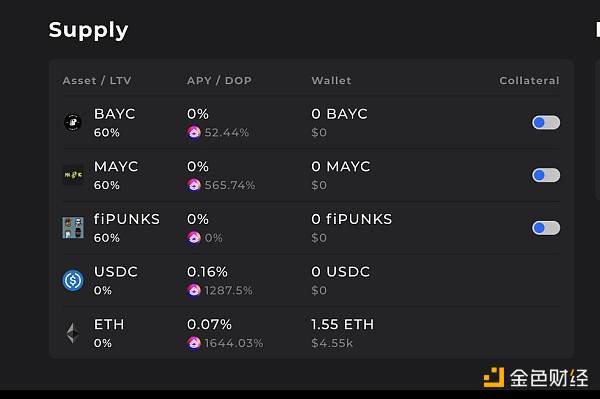Click DOP reward icon beside 1644.03%
The height and width of the screenshot is (399, 600).
194,343
